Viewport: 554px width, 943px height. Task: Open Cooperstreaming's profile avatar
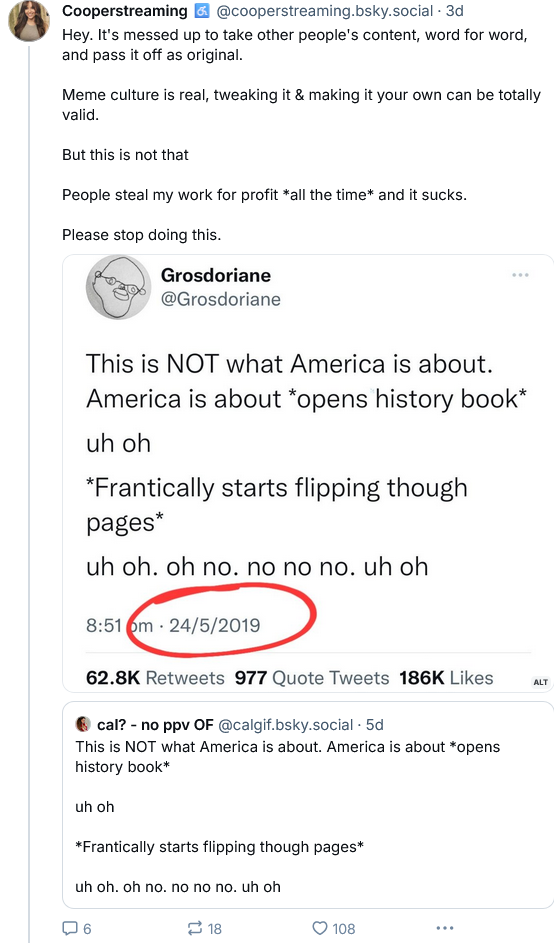29,20
